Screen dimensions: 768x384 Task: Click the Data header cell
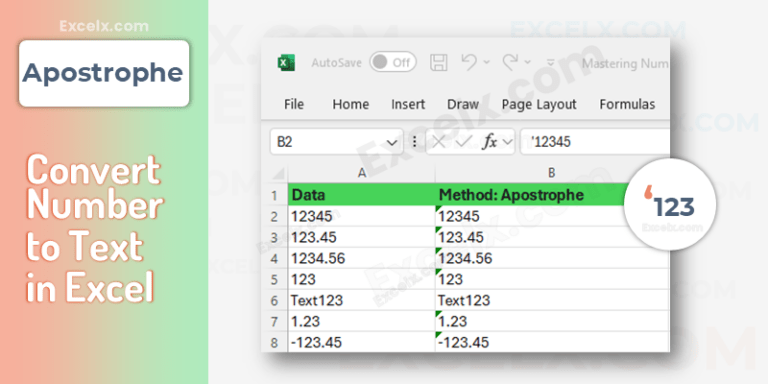click(361, 195)
